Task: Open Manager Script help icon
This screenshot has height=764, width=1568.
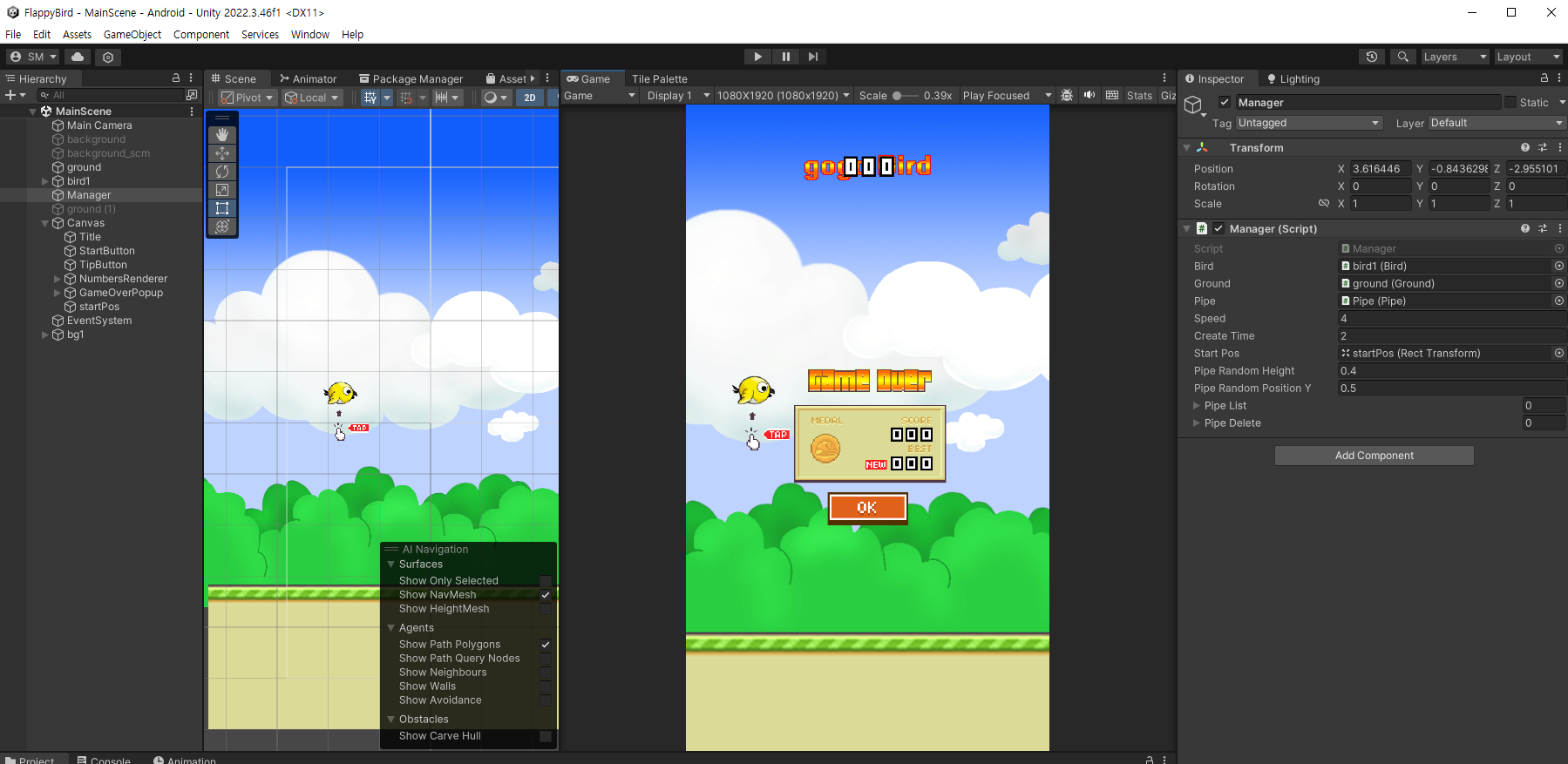Action: pos(1525,228)
